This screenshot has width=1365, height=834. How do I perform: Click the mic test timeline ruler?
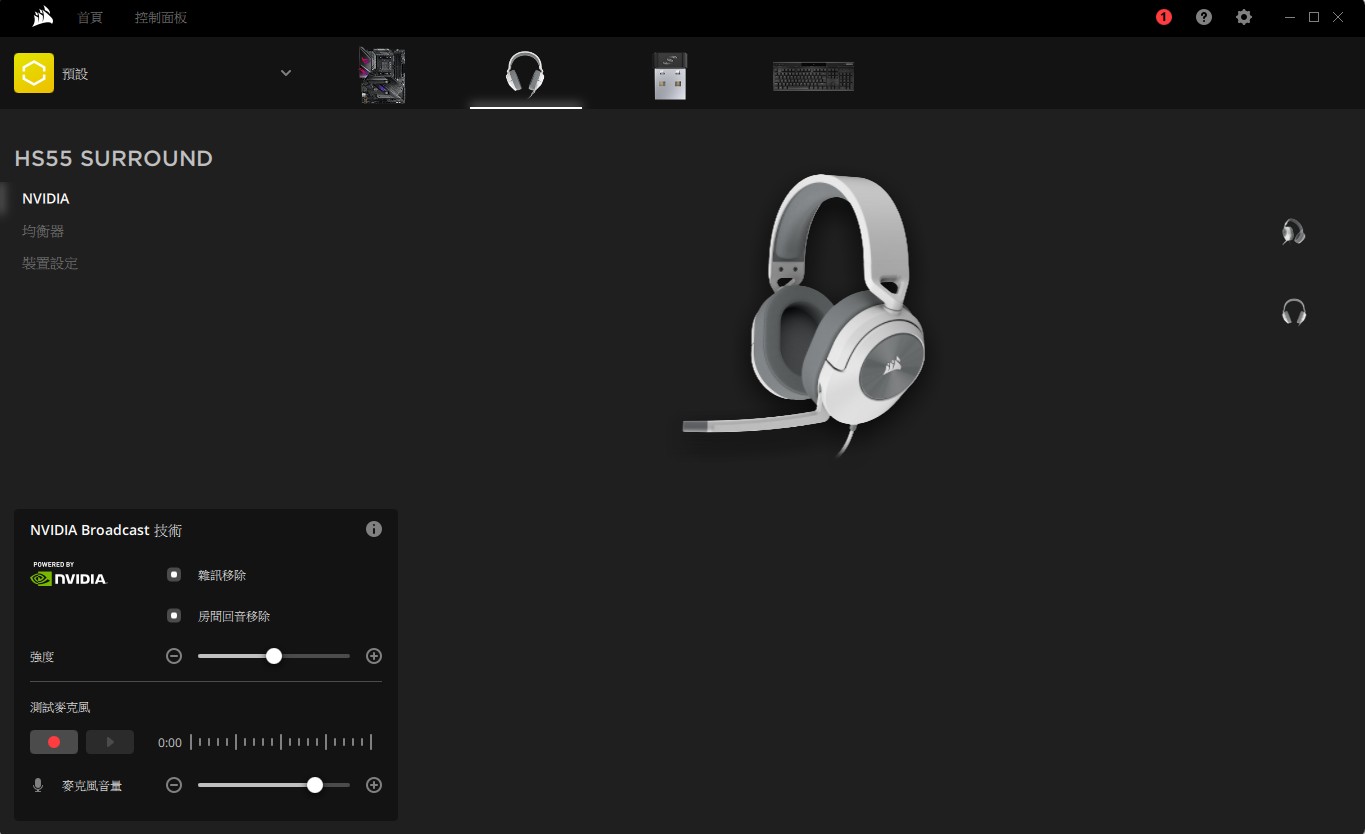click(281, 742)
